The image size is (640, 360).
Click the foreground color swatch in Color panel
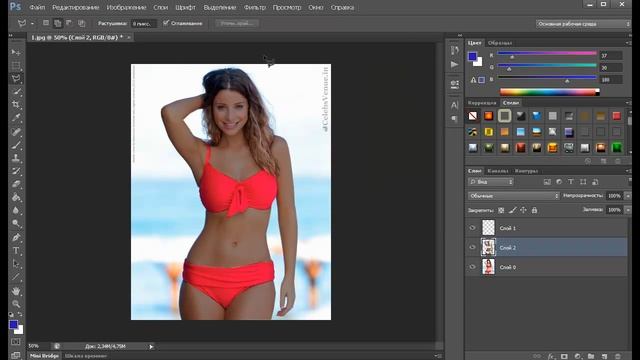(x=472, y=56)
